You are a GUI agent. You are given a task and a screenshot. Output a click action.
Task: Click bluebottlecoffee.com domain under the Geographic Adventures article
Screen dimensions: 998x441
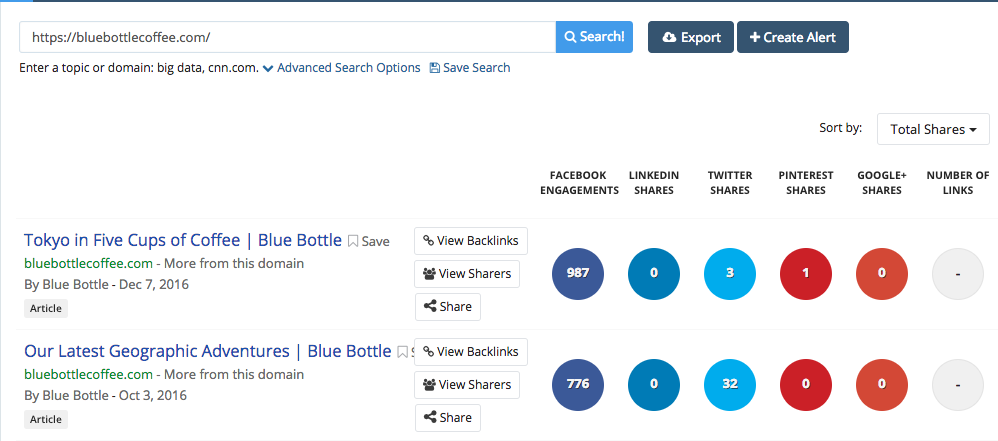pyautogui.click(x=88, y=374)
